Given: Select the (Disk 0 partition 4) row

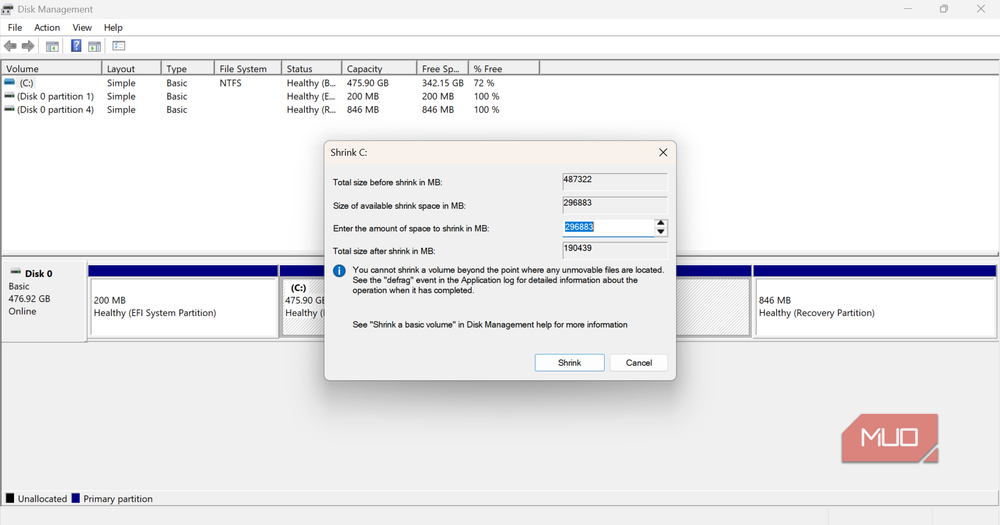Looking at the screenshot, I should pos(270,110).
